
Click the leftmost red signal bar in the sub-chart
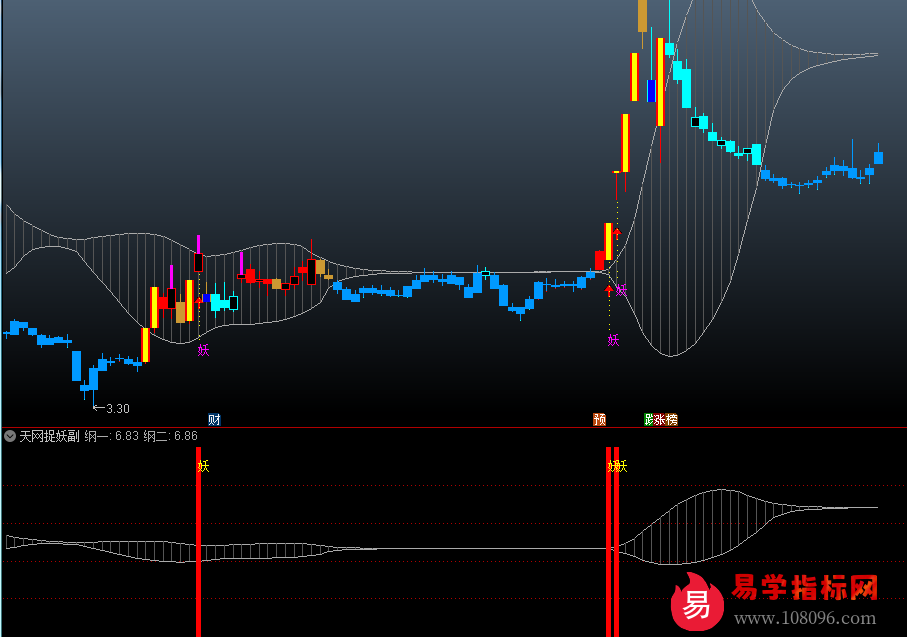click(x=198, y=550)
